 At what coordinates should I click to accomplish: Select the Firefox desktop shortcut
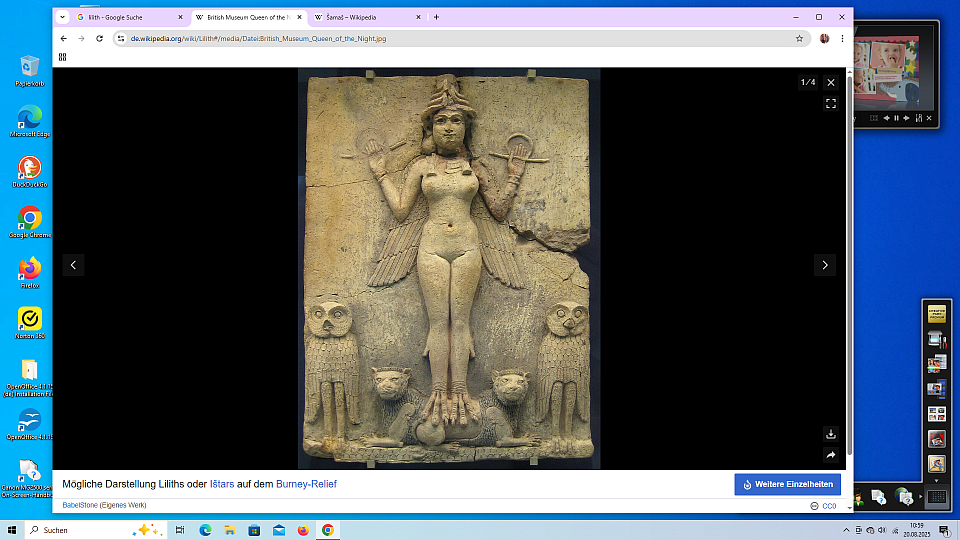(x=29, y=272)
